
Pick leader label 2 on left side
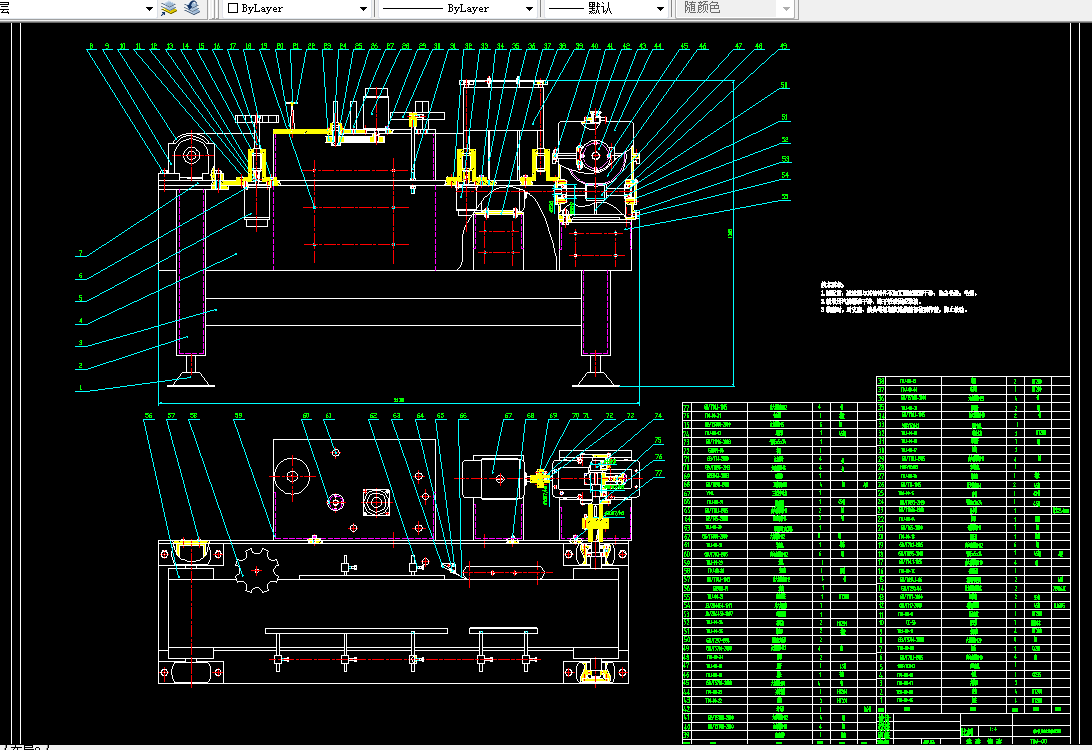(x=81, y=366)
